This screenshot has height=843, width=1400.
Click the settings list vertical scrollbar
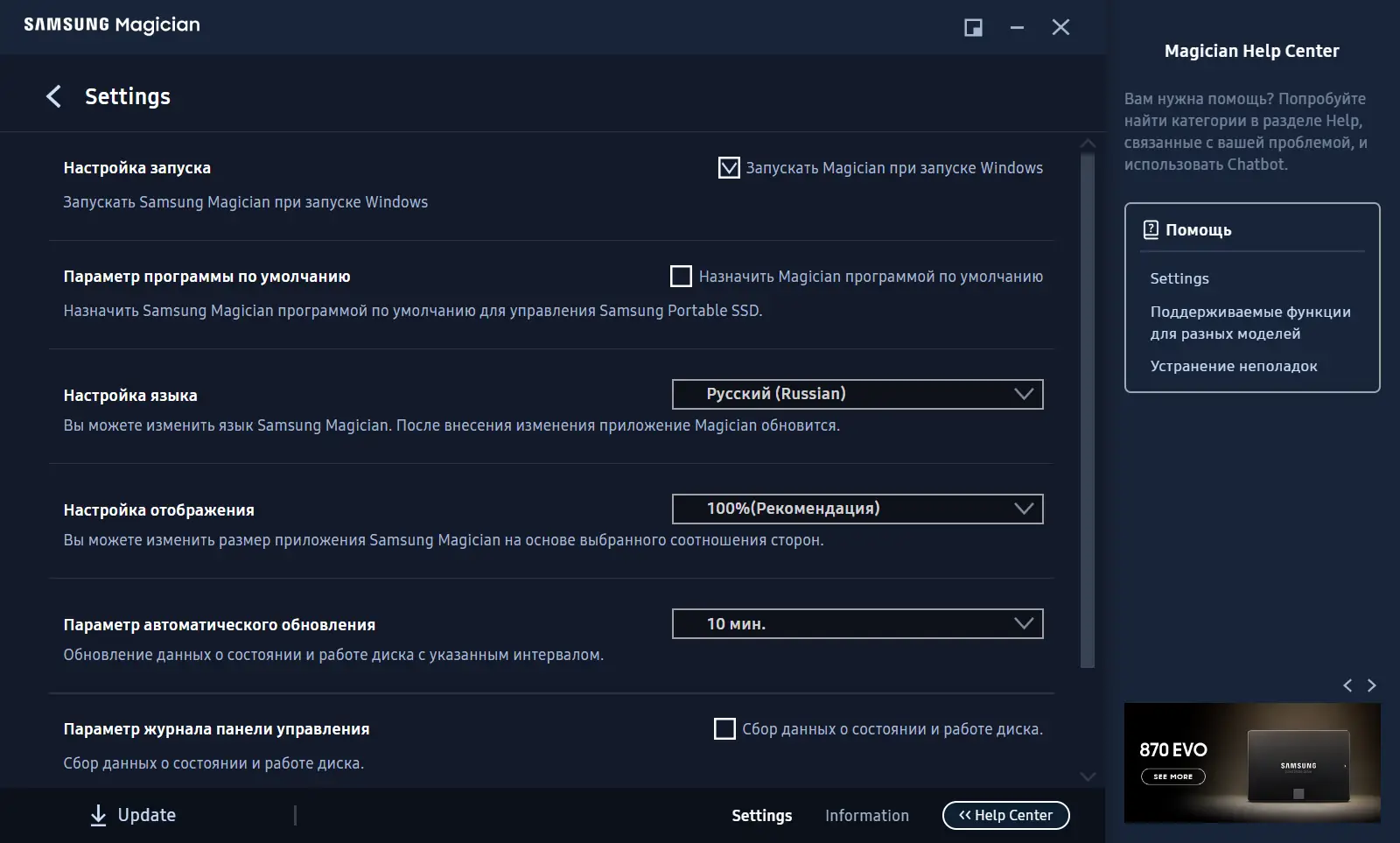[x=1088, y=411]
